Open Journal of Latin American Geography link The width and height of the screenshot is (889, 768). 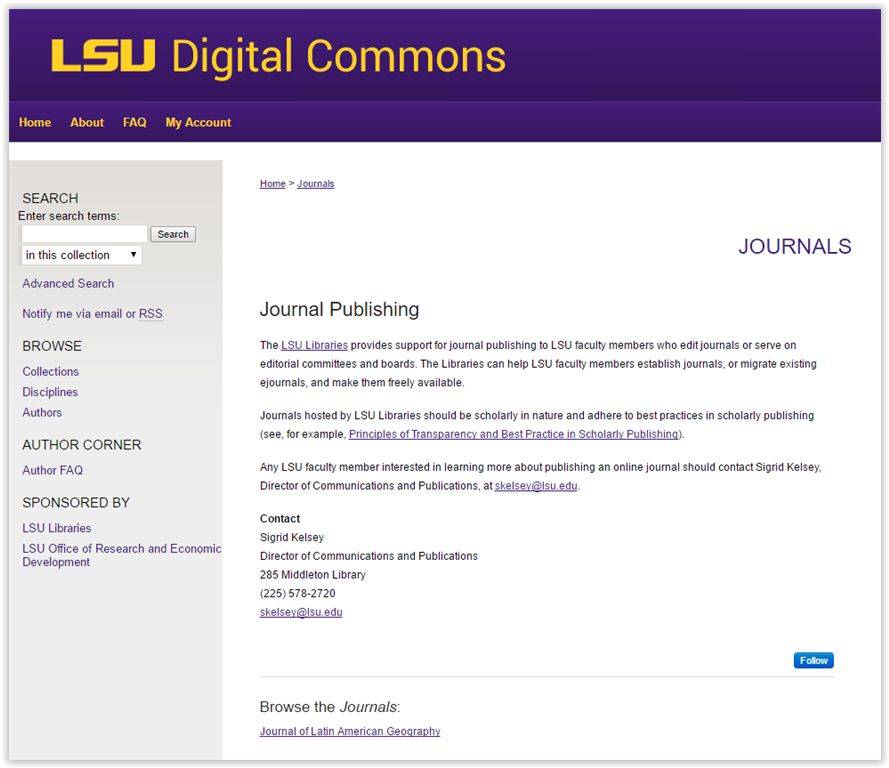tap(350, 731)
